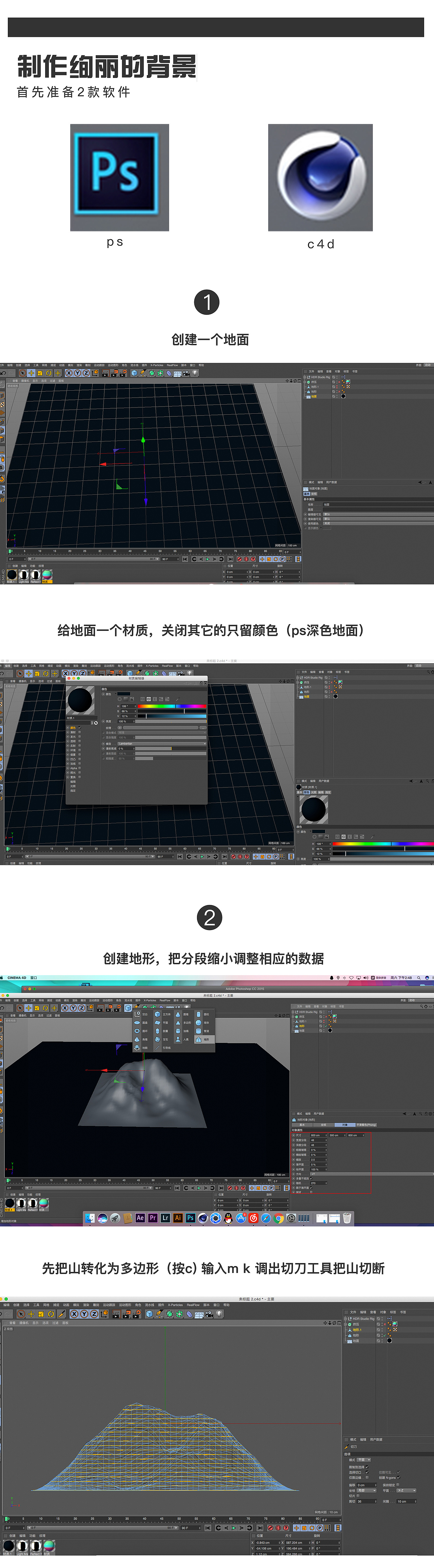Open Finder from the macOS dock
The image size is (434, 1568).
[90, 1218]
